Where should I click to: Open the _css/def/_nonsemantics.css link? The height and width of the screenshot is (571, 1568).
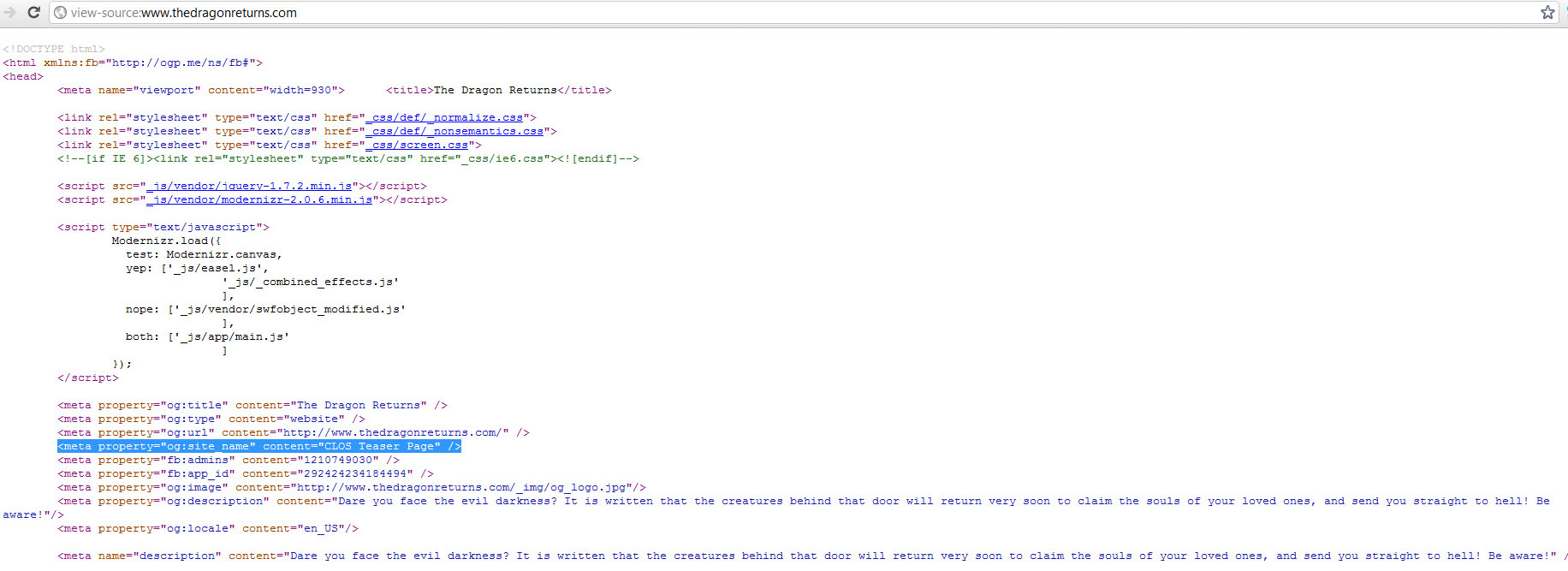454,131
